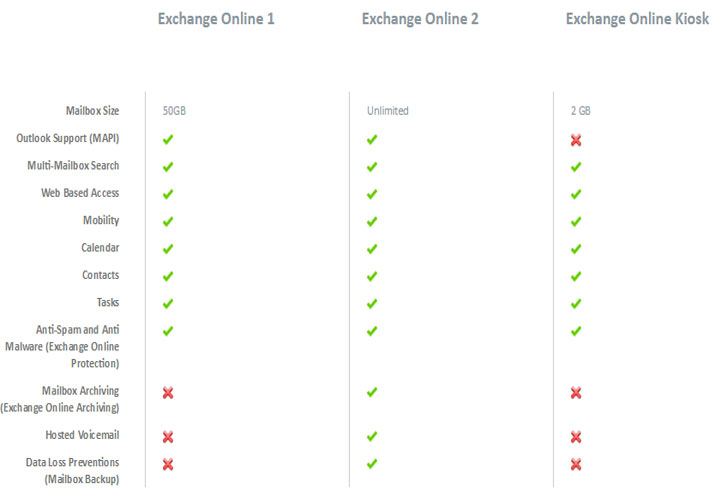Click Contacts checkmark for Exchange Online 1
The width and height of the screenshot is (715, 500).
click(168, 276)
